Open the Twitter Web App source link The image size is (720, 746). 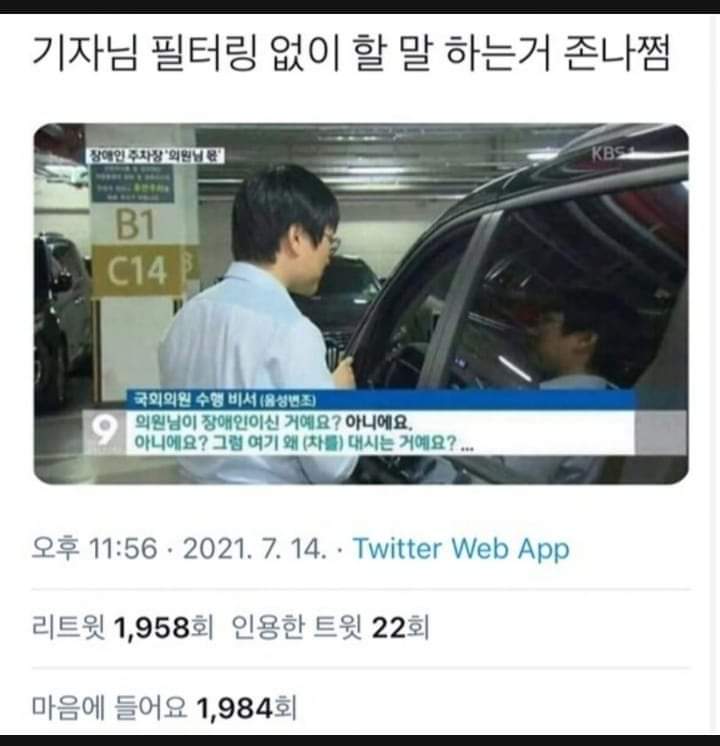(x=461, y=549)
